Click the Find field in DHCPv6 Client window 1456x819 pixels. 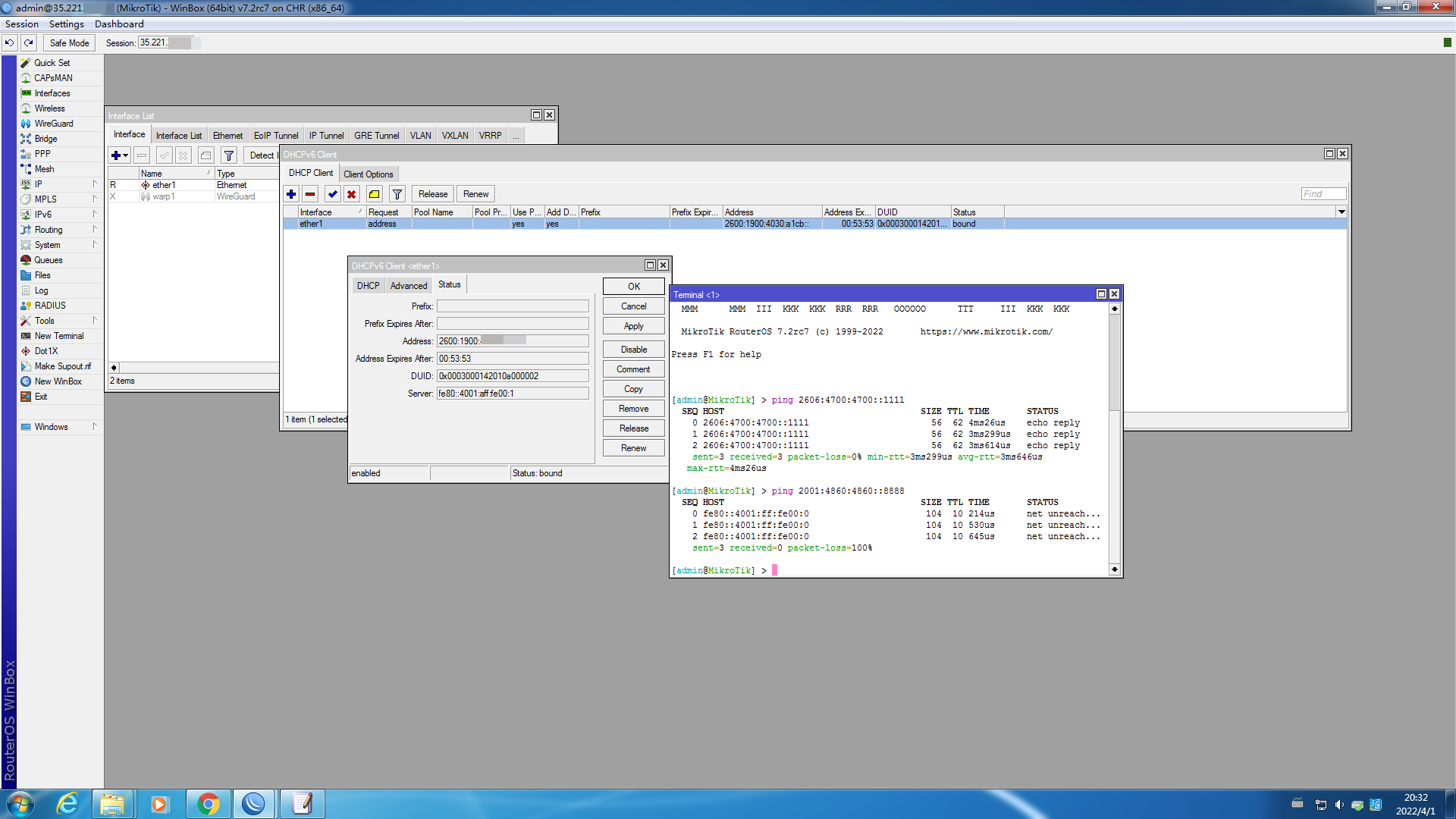click(1323, 194)
